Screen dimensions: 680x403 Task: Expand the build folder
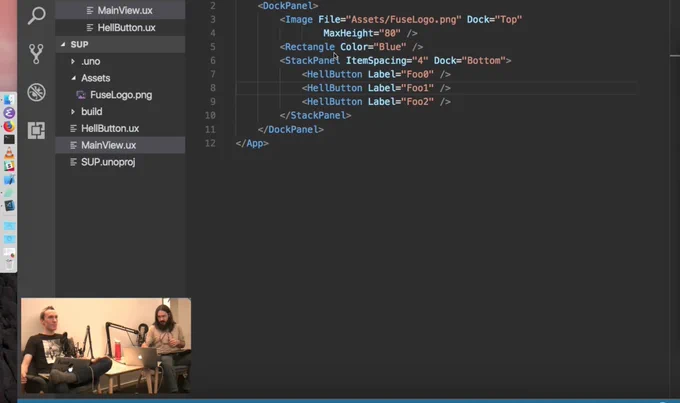tap(73, 112)
